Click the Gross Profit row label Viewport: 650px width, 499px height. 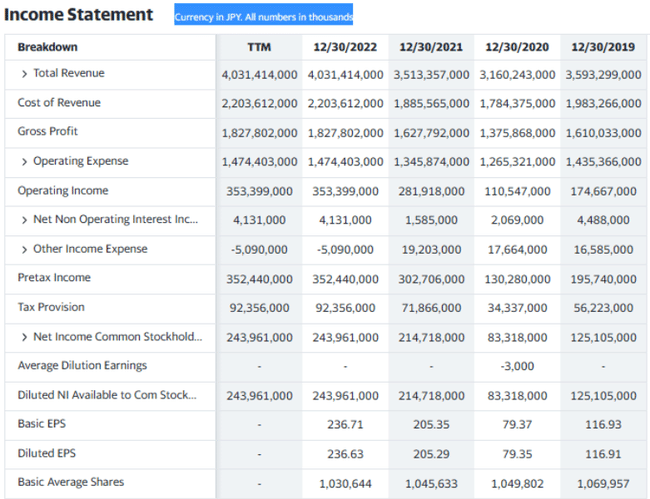point(48,132)
